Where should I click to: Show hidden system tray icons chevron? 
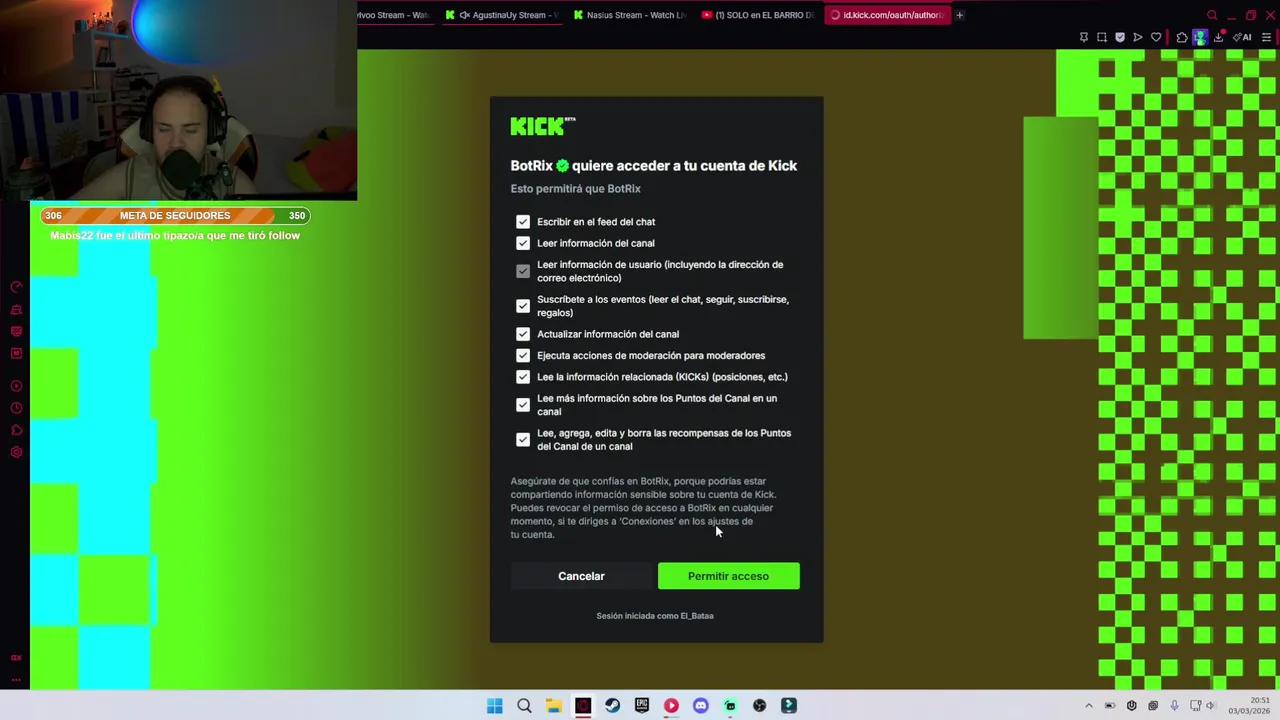click(x=1089, y=706)
